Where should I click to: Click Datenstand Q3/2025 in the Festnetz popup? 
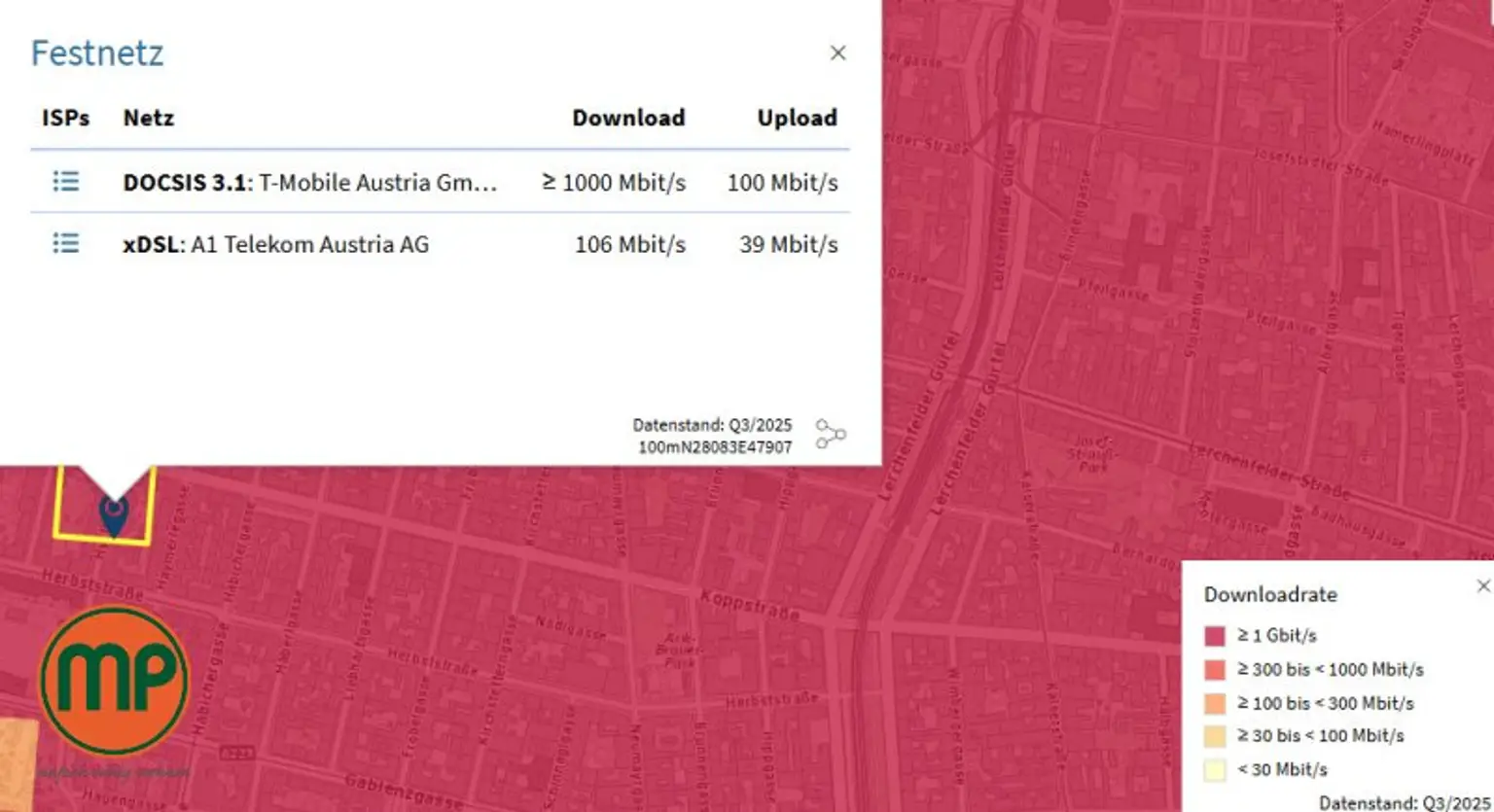click(x=712, y=425)
